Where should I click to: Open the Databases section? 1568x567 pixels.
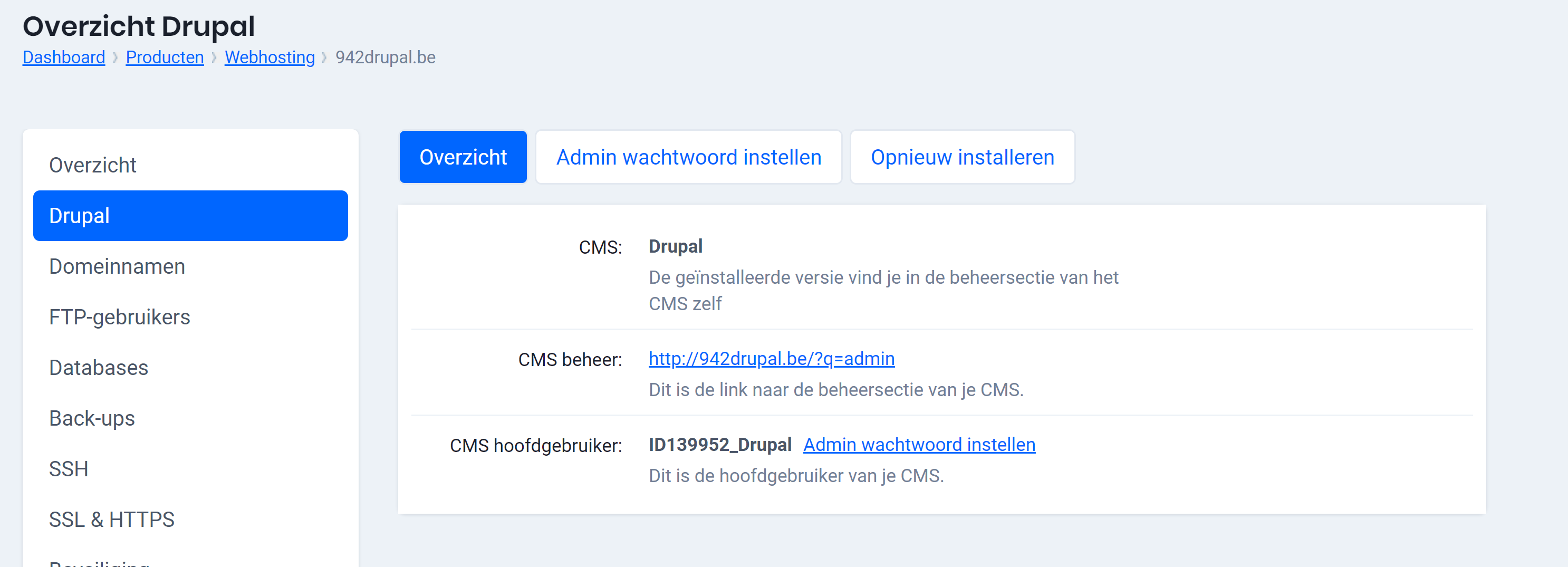(x=99, y=367)
